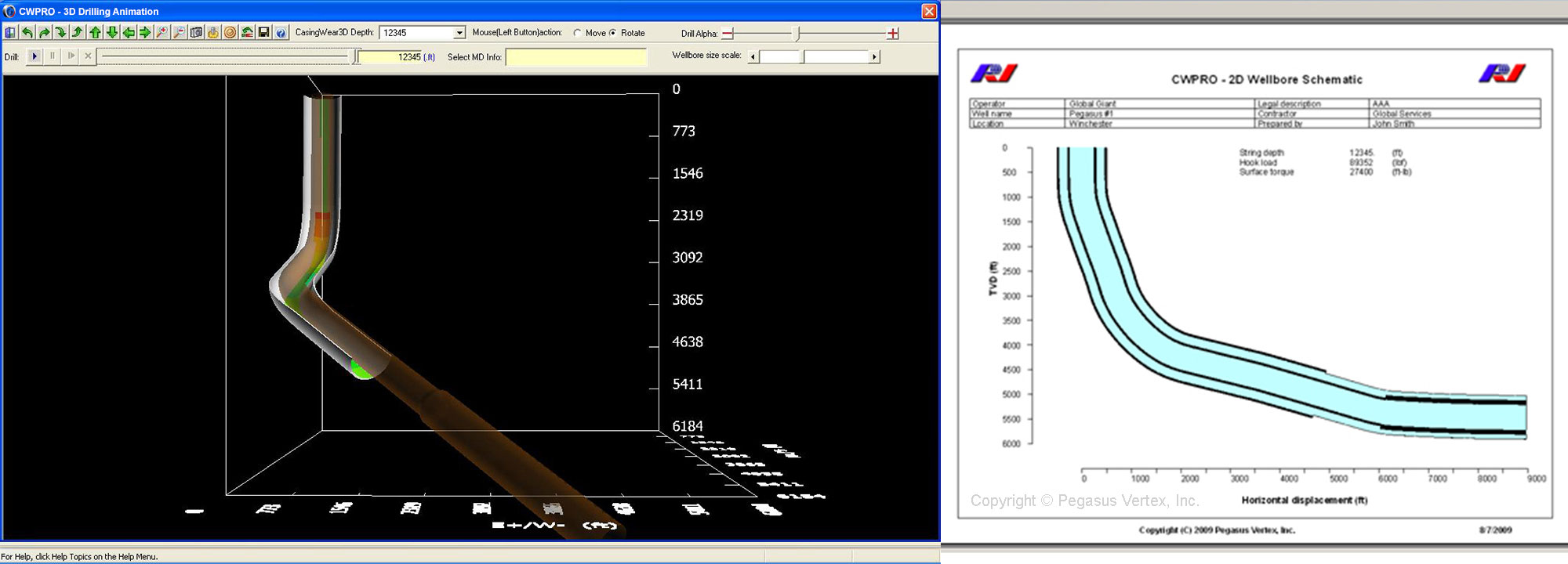Step the drill animation forward
Viewport: 1568px width, 564px height.
[71, 56]
